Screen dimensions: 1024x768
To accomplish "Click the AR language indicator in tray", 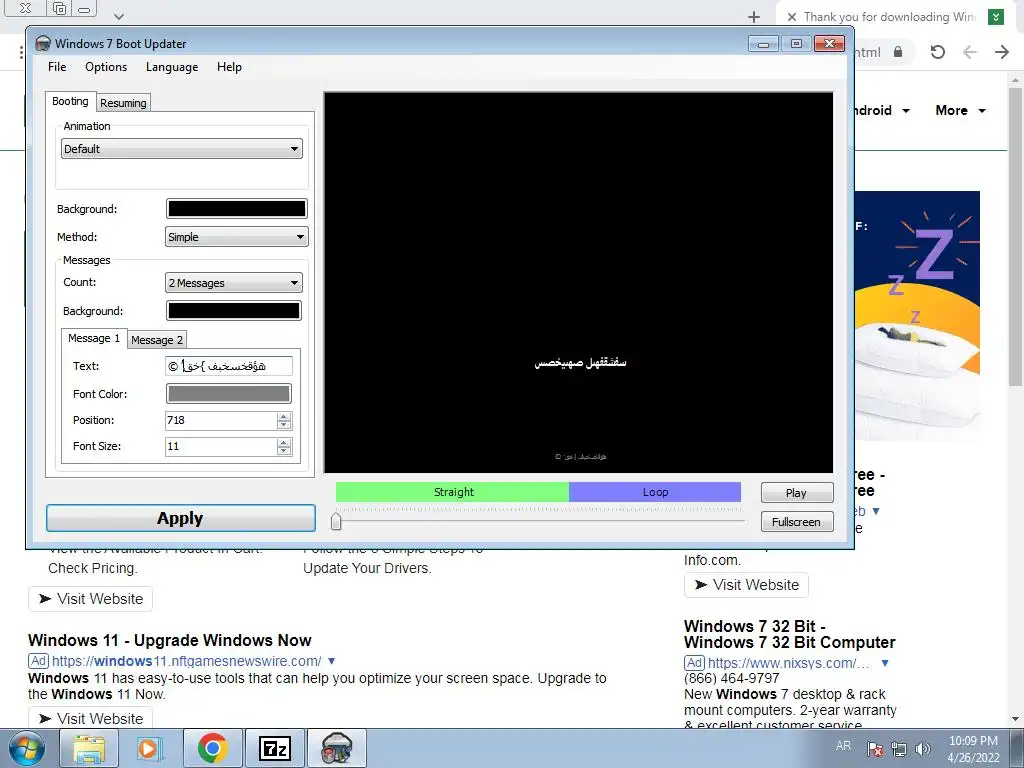I will coord(843,746).
